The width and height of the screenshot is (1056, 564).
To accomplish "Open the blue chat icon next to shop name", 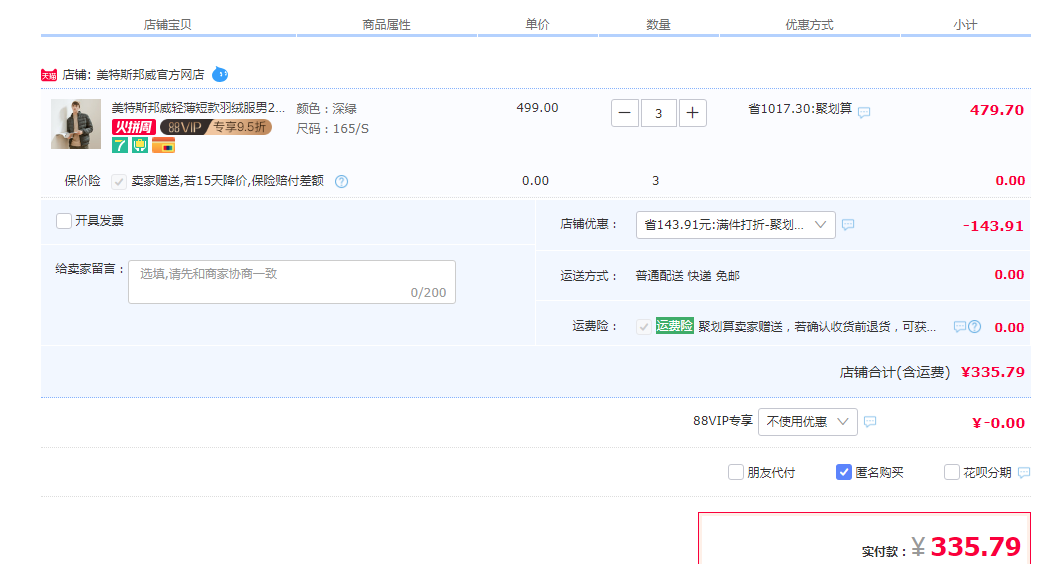I will click(220, 74).
